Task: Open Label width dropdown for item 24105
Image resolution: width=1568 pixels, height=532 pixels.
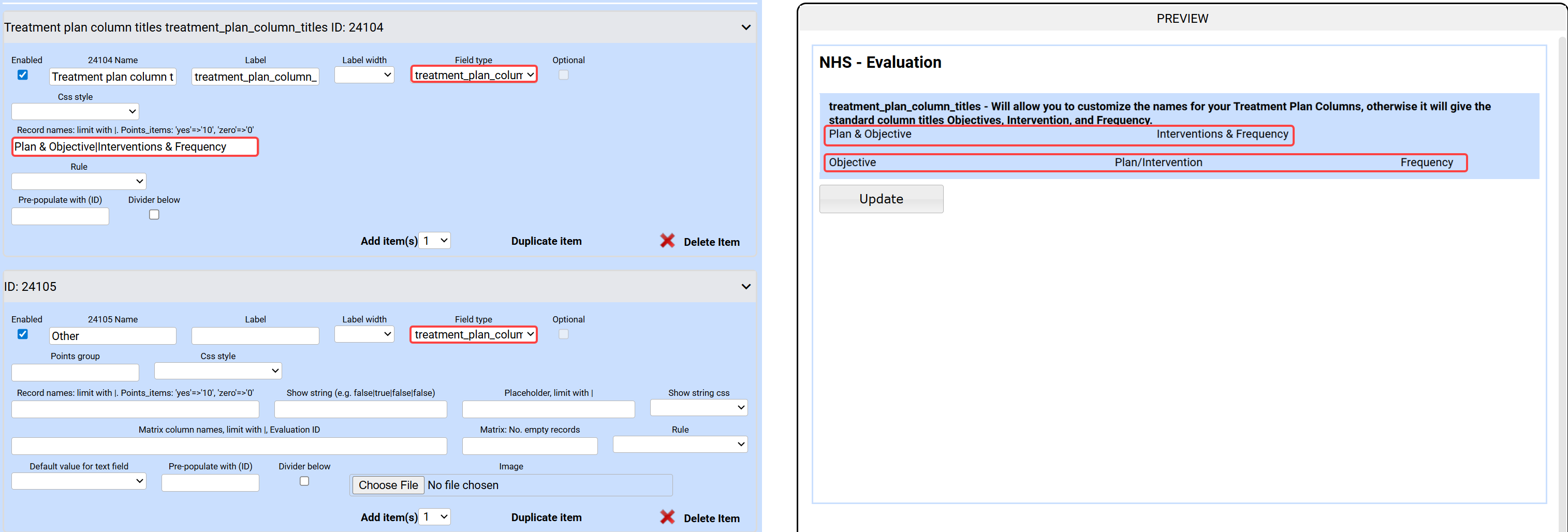Action: coord(364,334)
